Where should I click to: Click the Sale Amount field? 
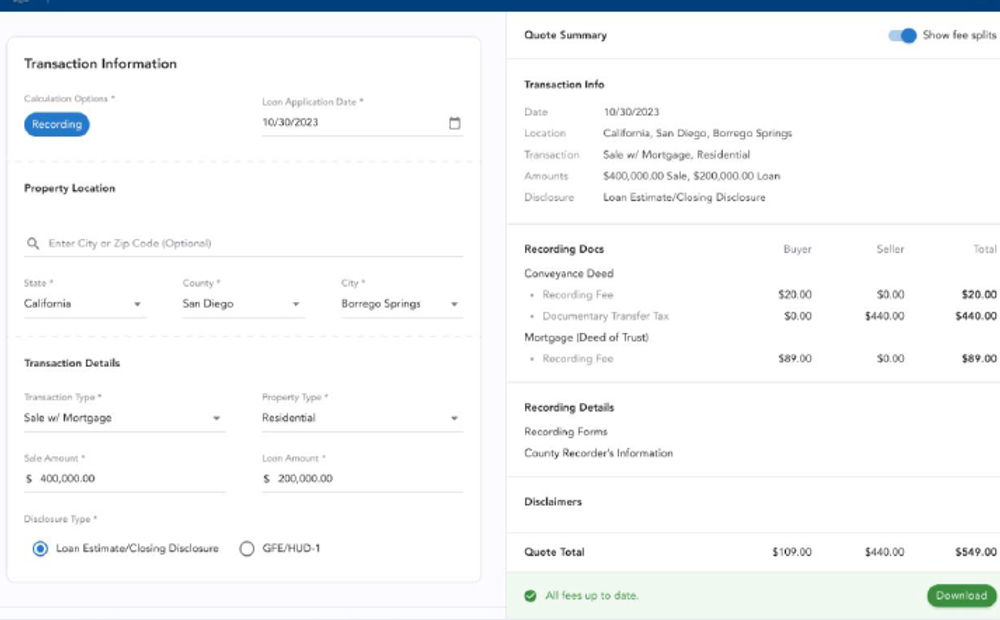tap(125, 478)
